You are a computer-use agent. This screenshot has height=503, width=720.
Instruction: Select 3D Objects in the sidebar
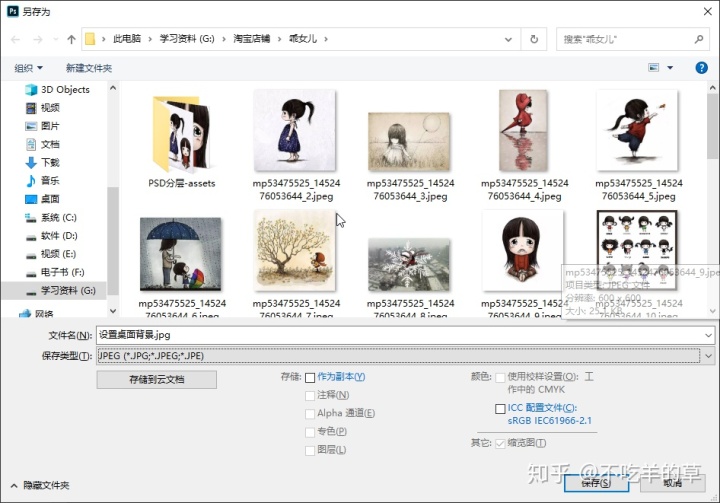(x=57, y=90)
